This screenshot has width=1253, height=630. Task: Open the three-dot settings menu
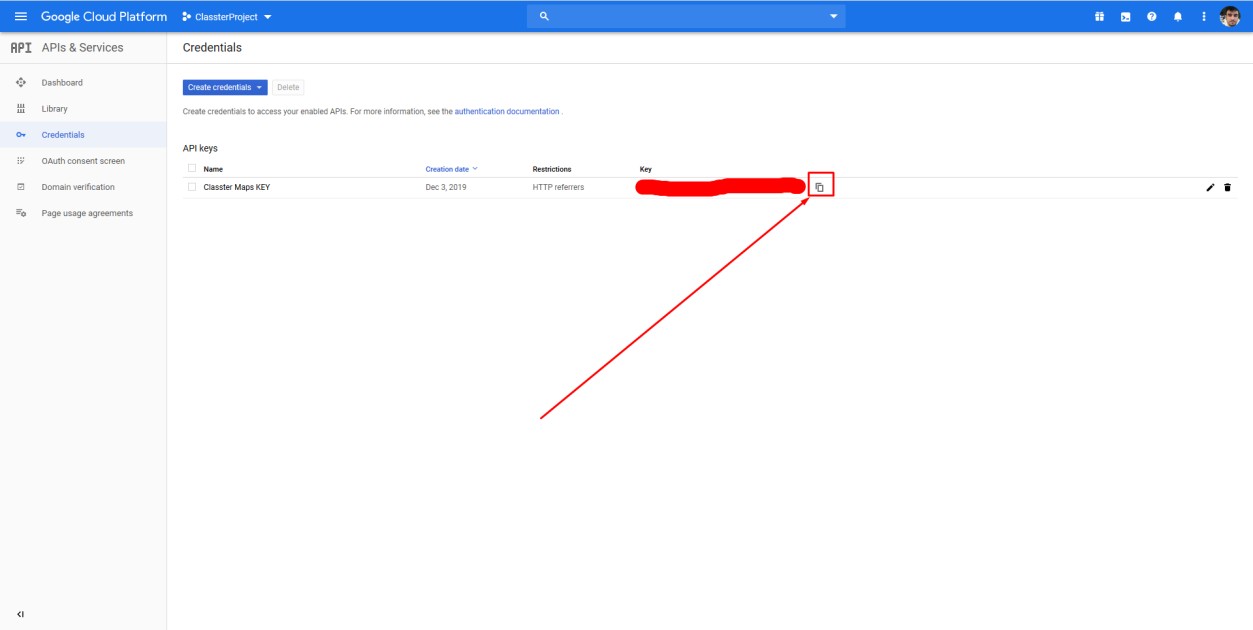(x=1203, y=17)
